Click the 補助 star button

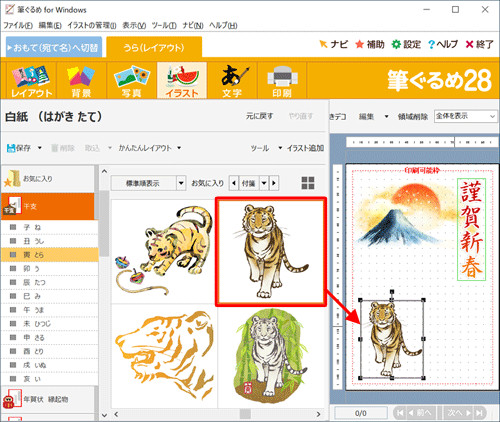(x=370, y=44)
